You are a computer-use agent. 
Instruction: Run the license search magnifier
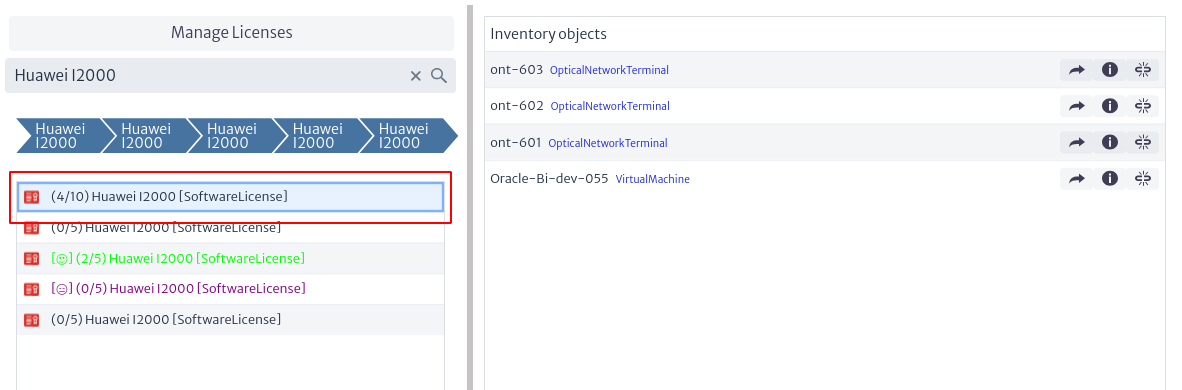[x=439, y=75]
